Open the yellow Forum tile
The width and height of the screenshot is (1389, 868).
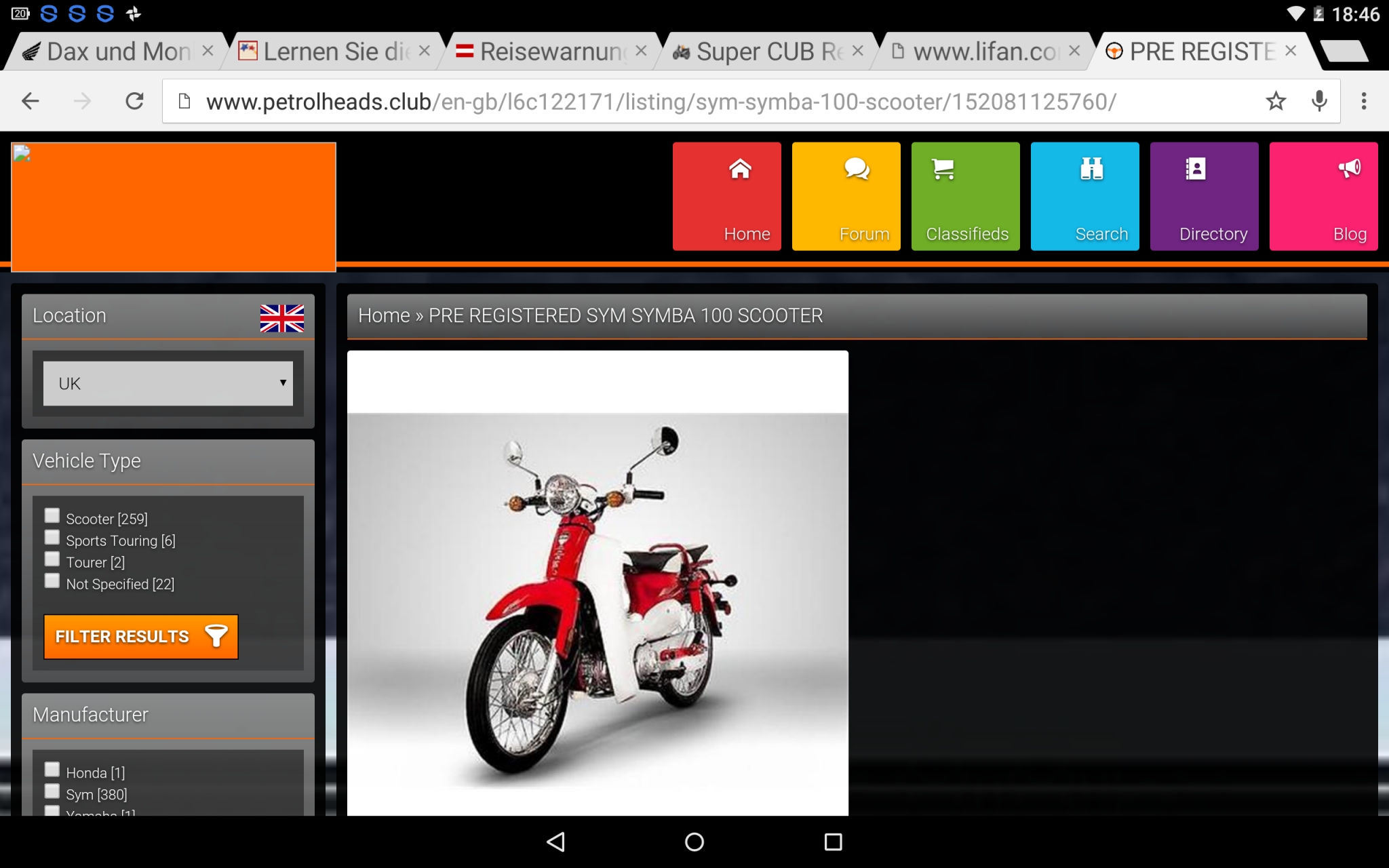[846, 197]
